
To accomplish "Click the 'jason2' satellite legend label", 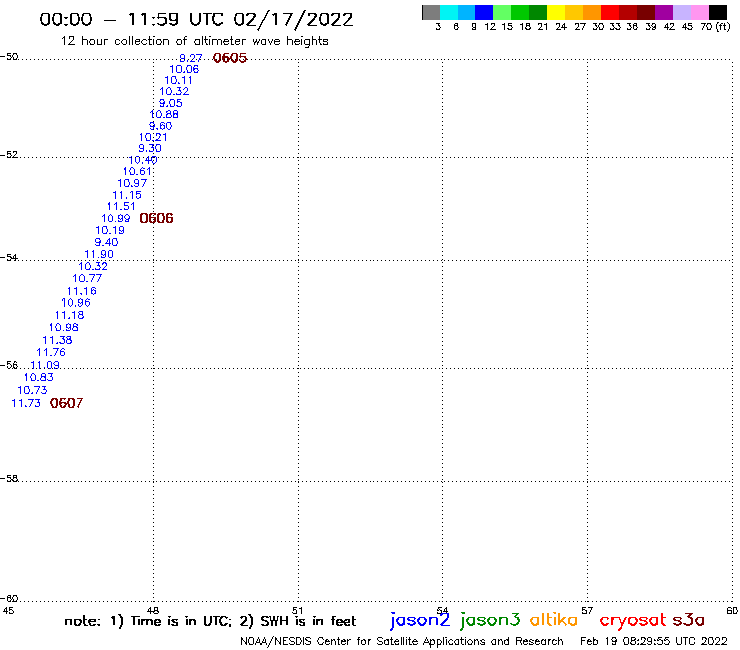I will coord(420,621).
